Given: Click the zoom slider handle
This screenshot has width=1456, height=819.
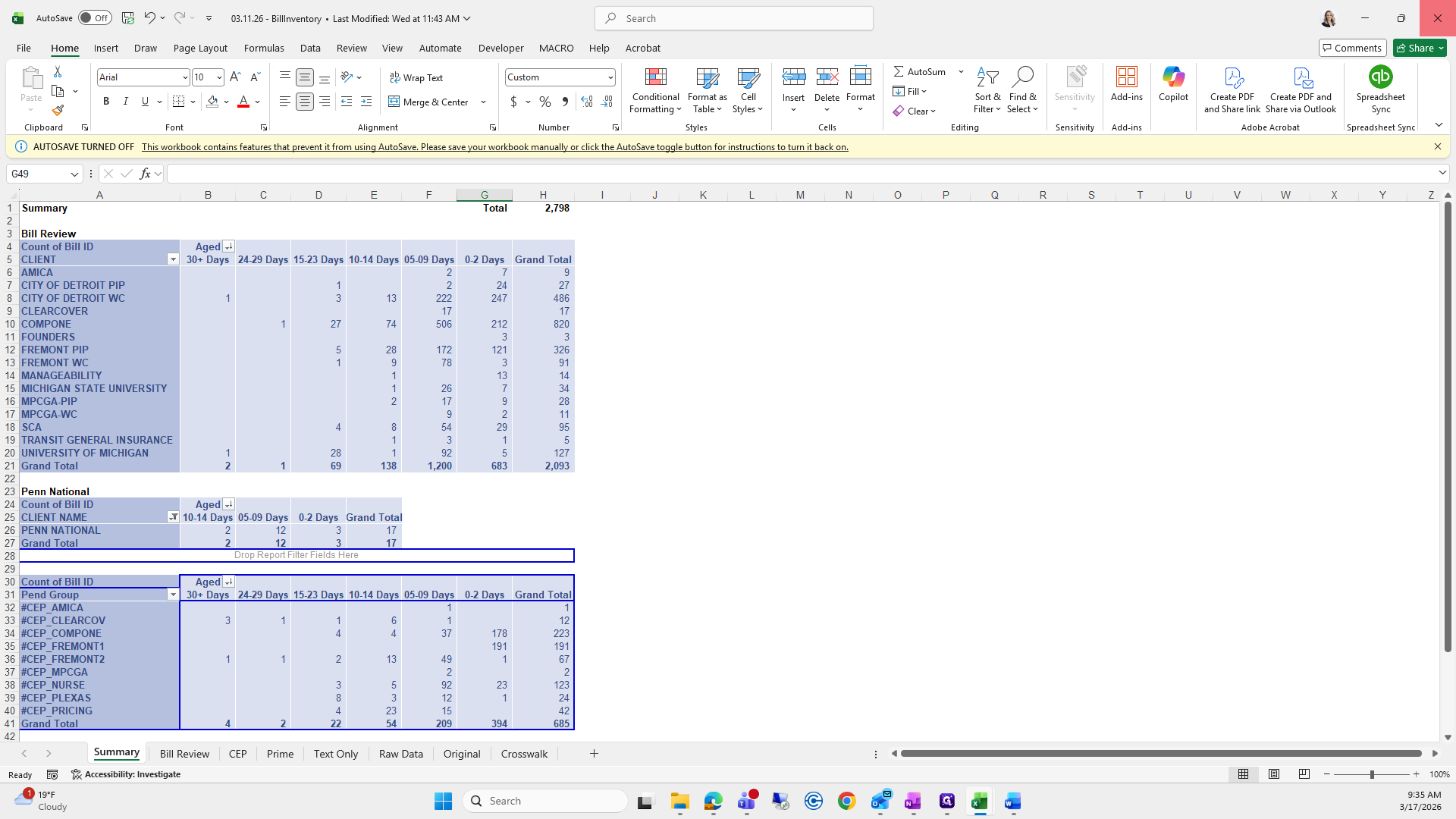Looking at the screenshot, I should tap(1371, 774).
